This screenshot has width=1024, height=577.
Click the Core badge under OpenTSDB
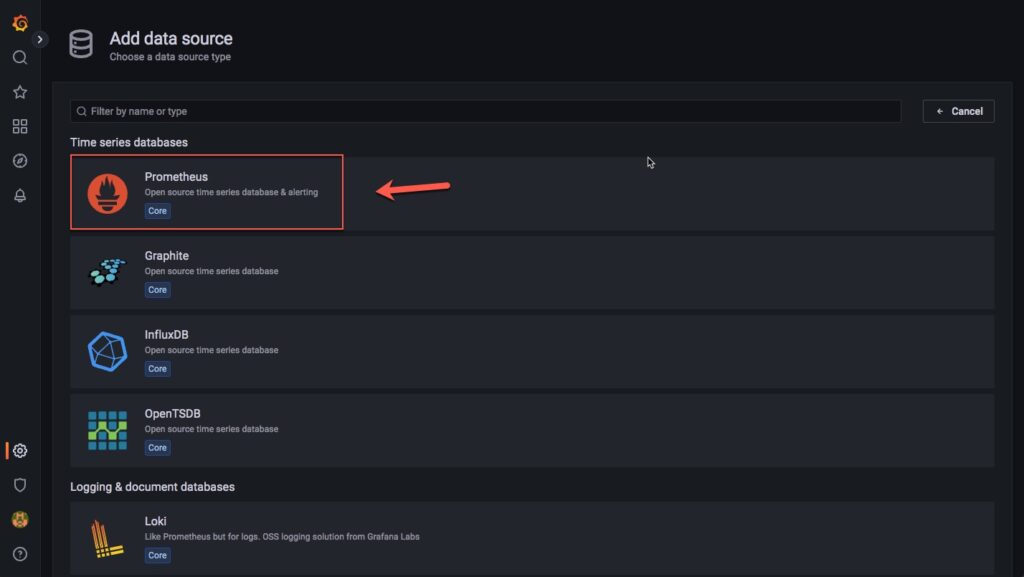[x=157, y=448]
